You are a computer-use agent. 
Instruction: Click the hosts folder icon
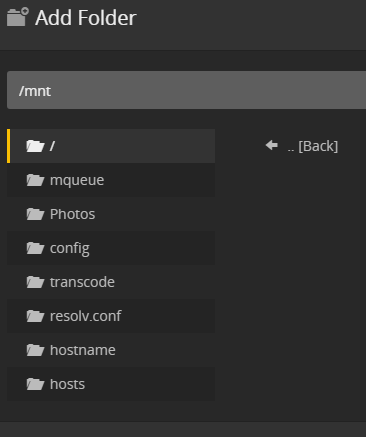35,384
